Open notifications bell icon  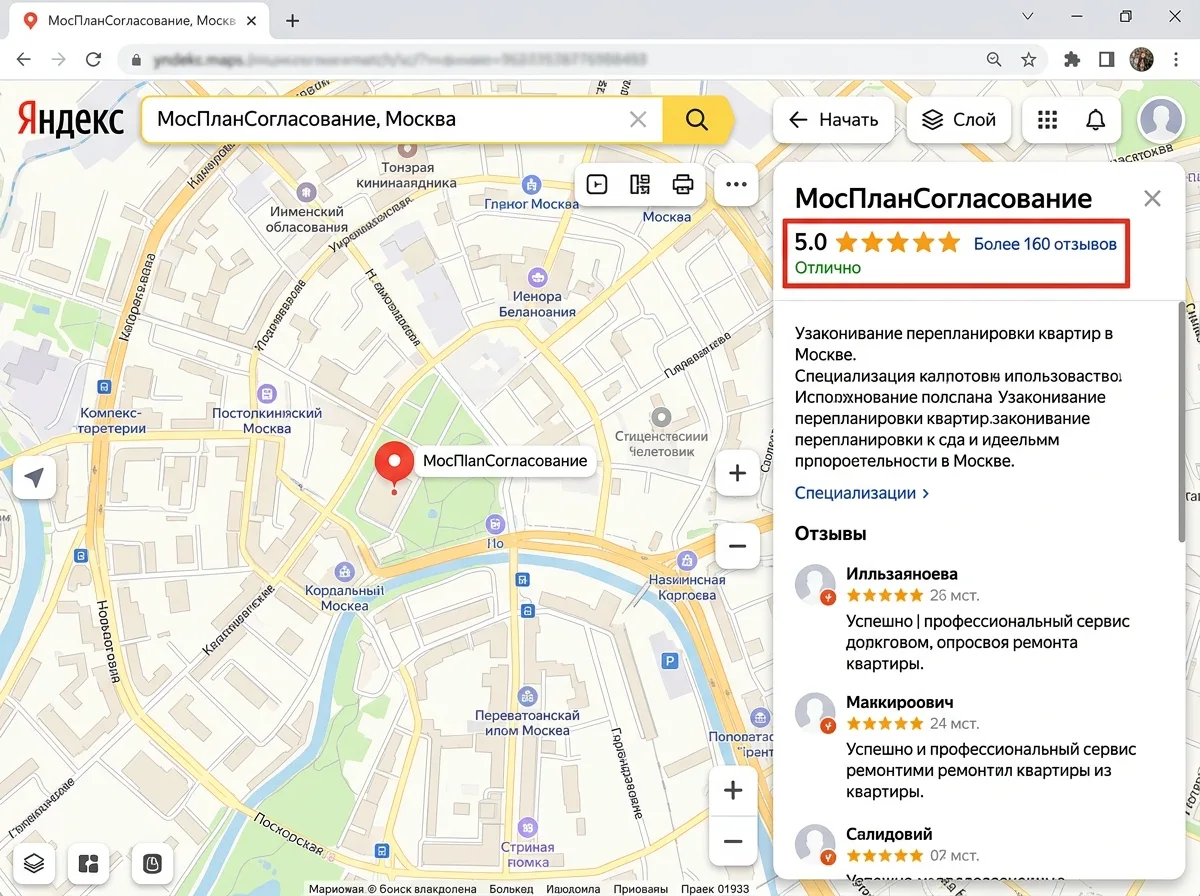[1096, 120]
